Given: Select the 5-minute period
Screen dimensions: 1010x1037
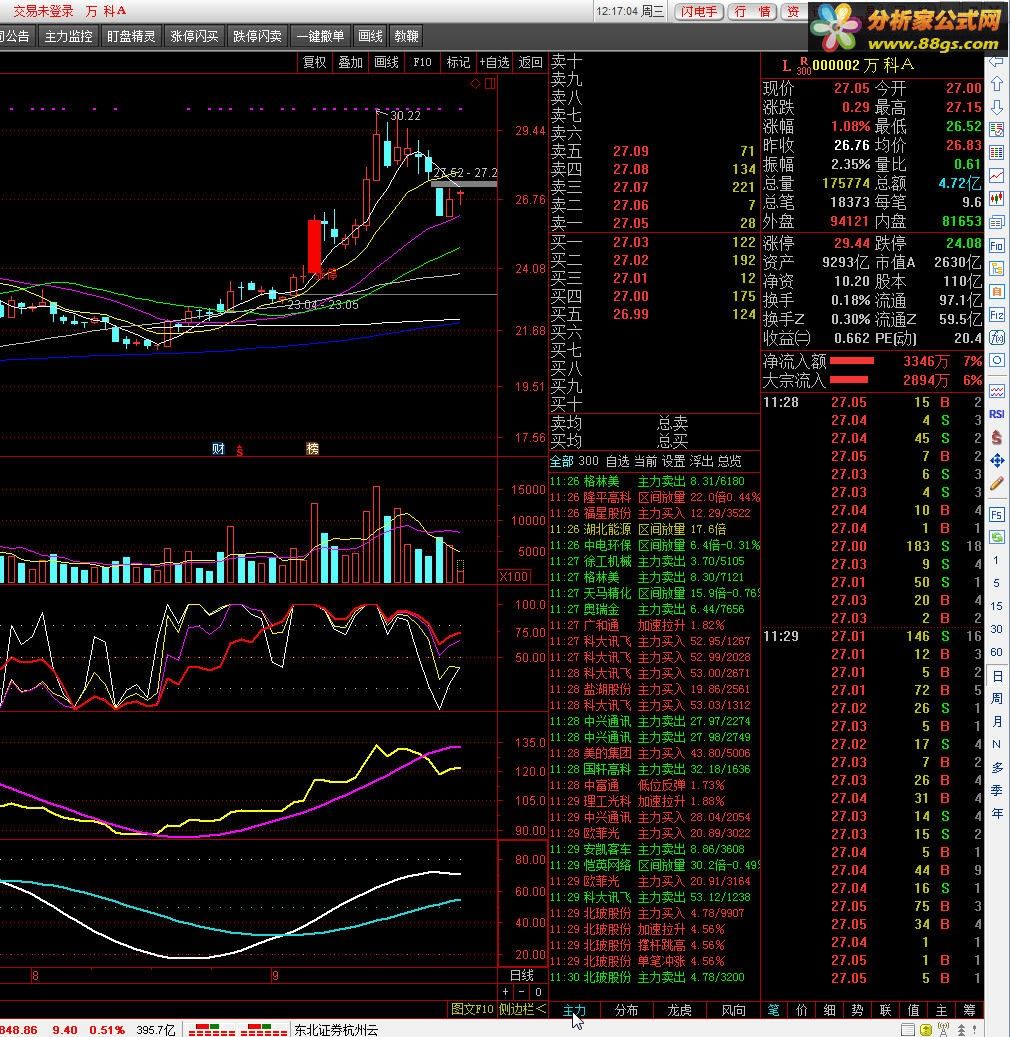Looking at the screenshot, I should [996, 583].
